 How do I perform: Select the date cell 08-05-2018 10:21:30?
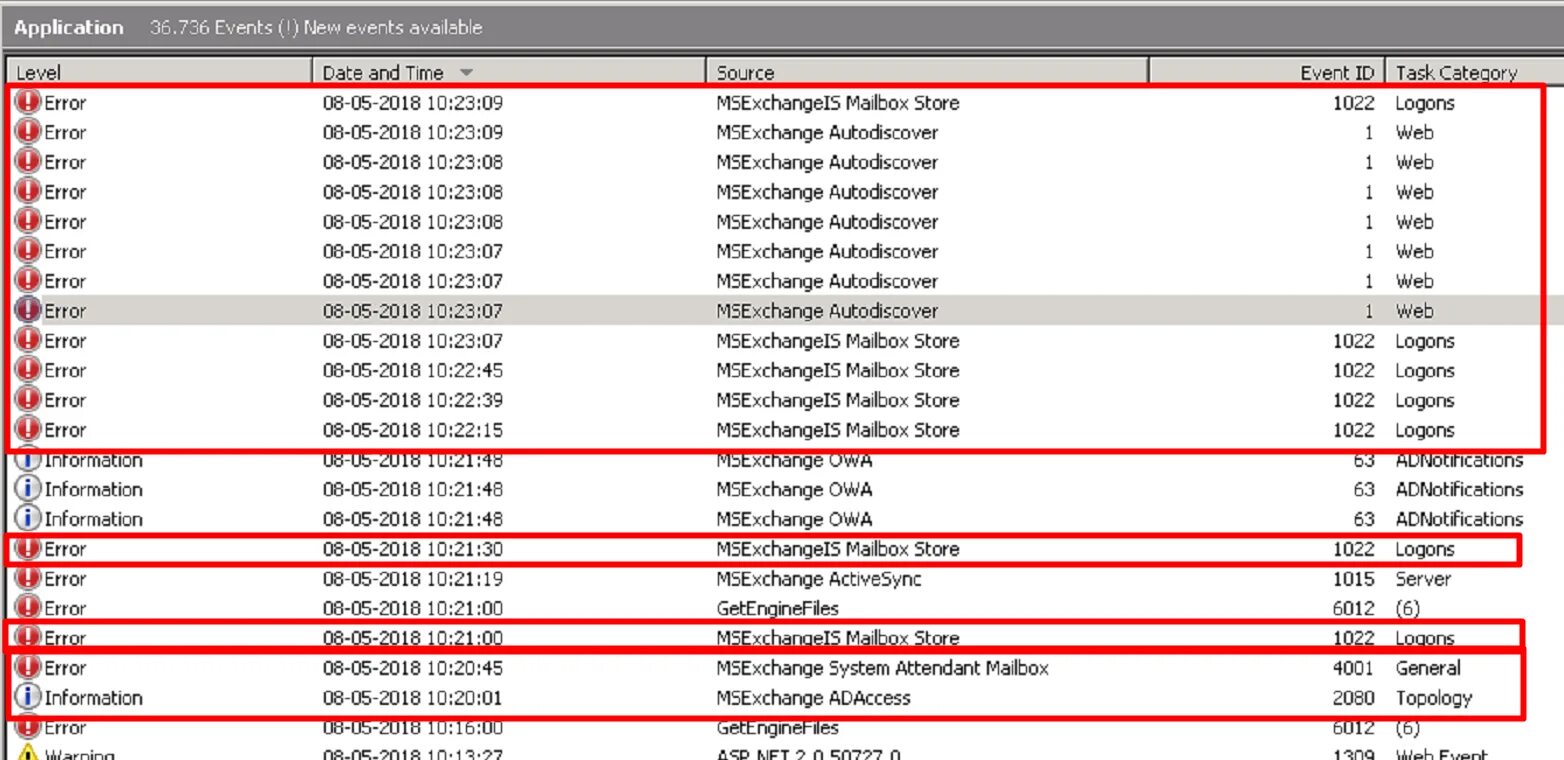pos(413,549)
